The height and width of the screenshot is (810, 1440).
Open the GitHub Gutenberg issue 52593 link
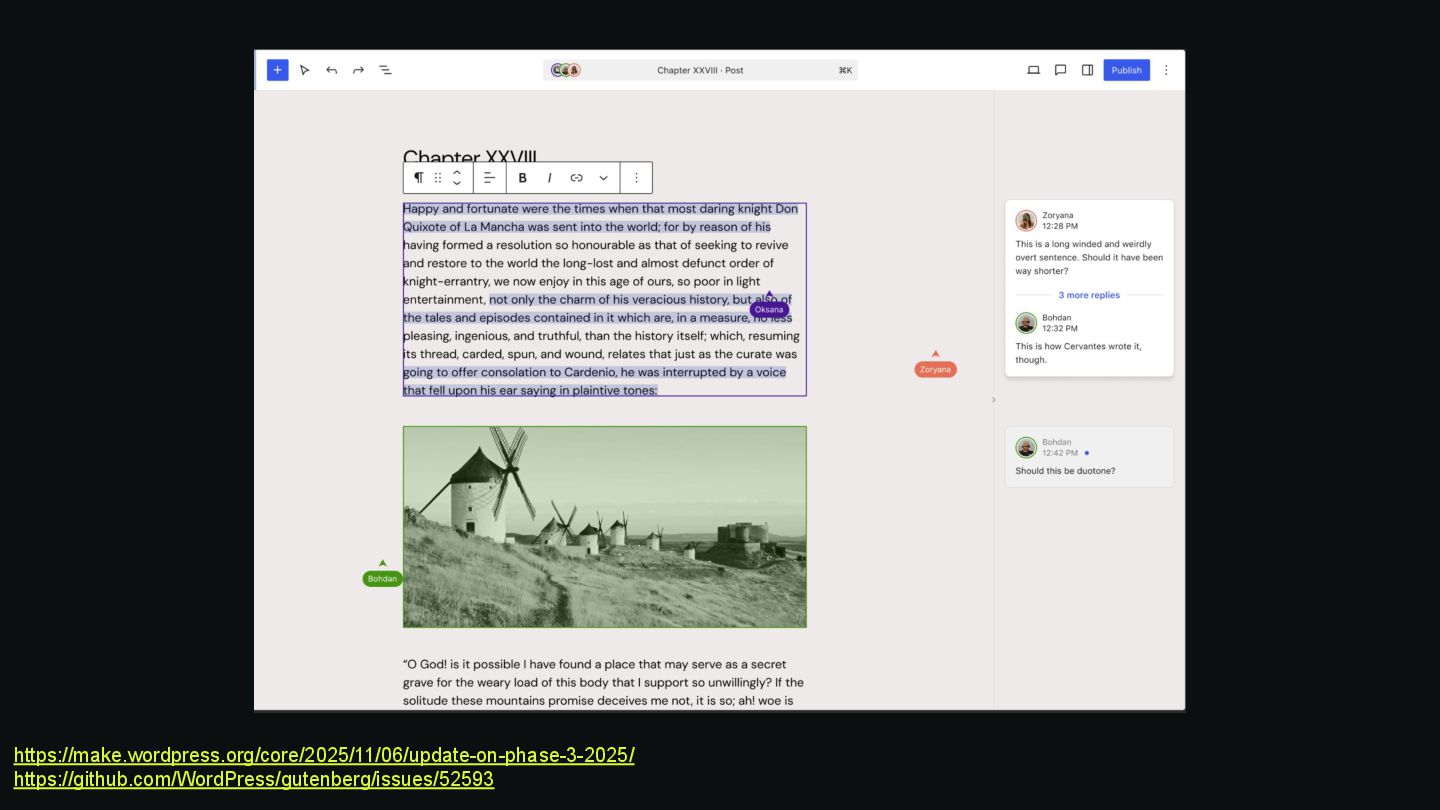tap(254, 779)
